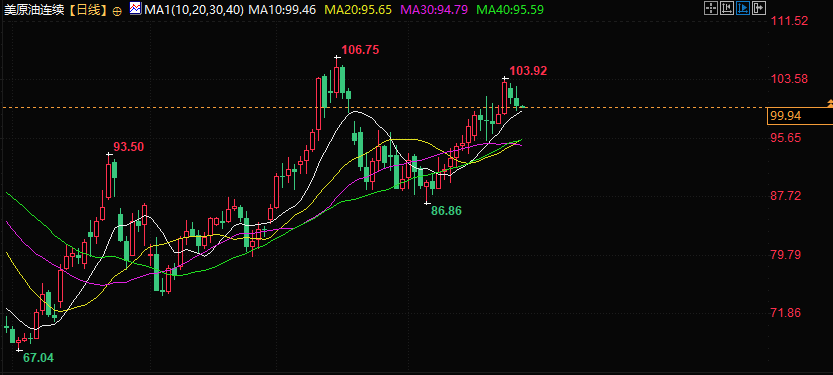The height and width of the screenshot is (375, 833).
Task: Click the green MA40:95.59 value
Action: (511, 9)
